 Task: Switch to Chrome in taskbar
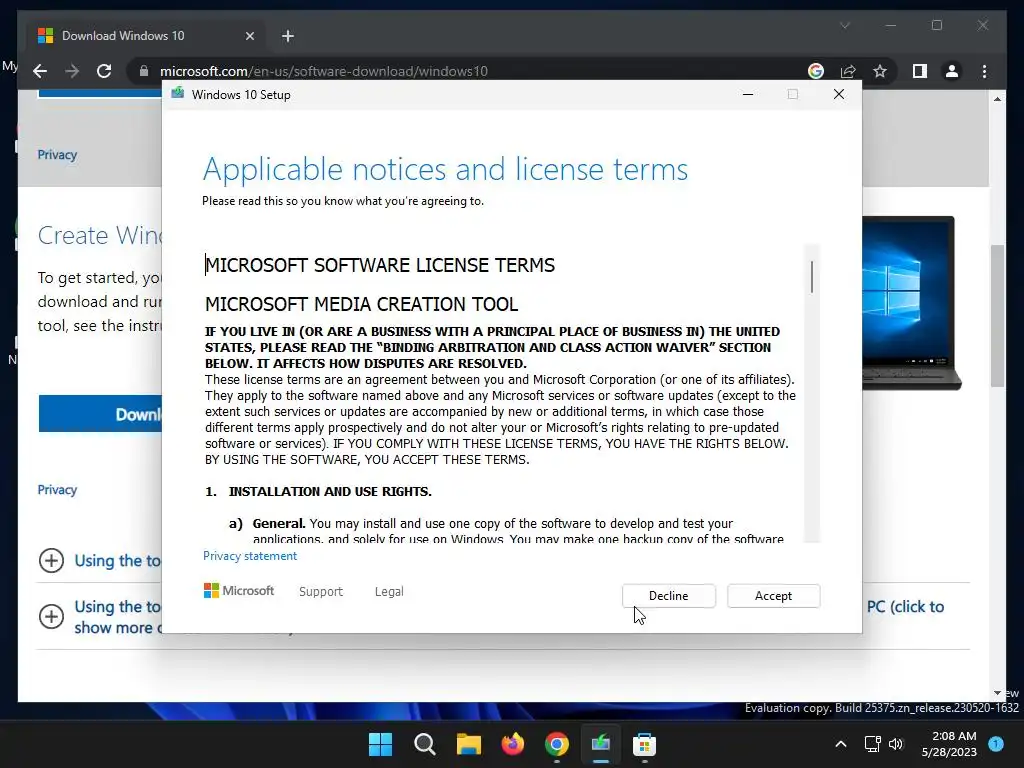click(x=556, y=744)
